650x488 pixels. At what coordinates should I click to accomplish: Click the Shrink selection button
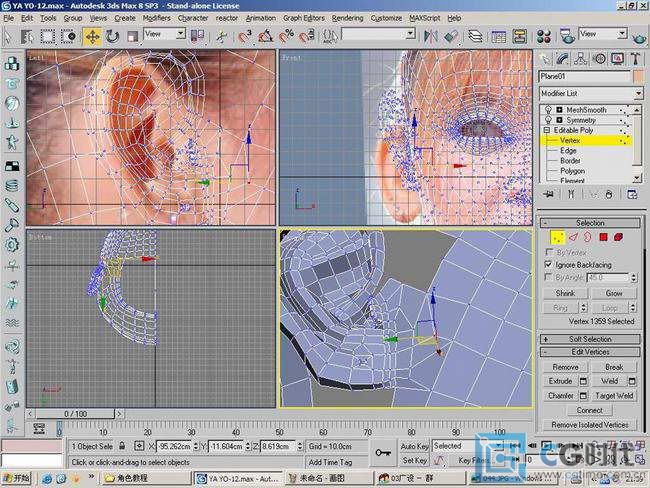[x=565, y=293]
